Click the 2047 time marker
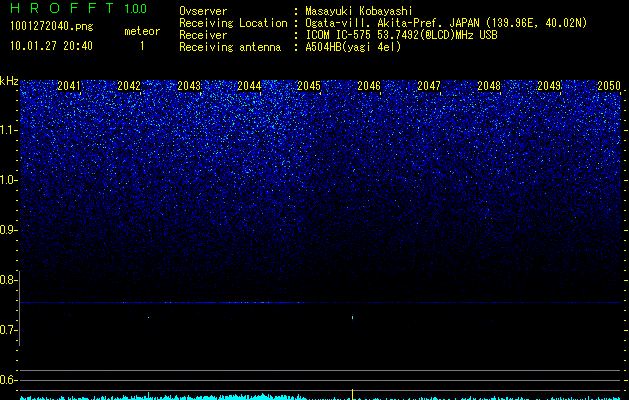Viewport: 629px width, 400px height. (429, 85)
